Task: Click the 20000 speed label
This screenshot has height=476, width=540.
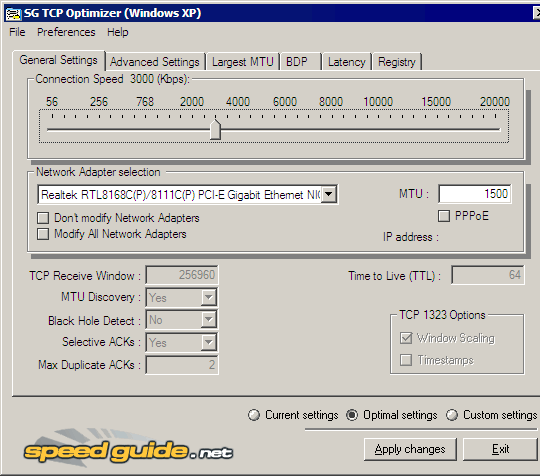Action: [495, 102]
